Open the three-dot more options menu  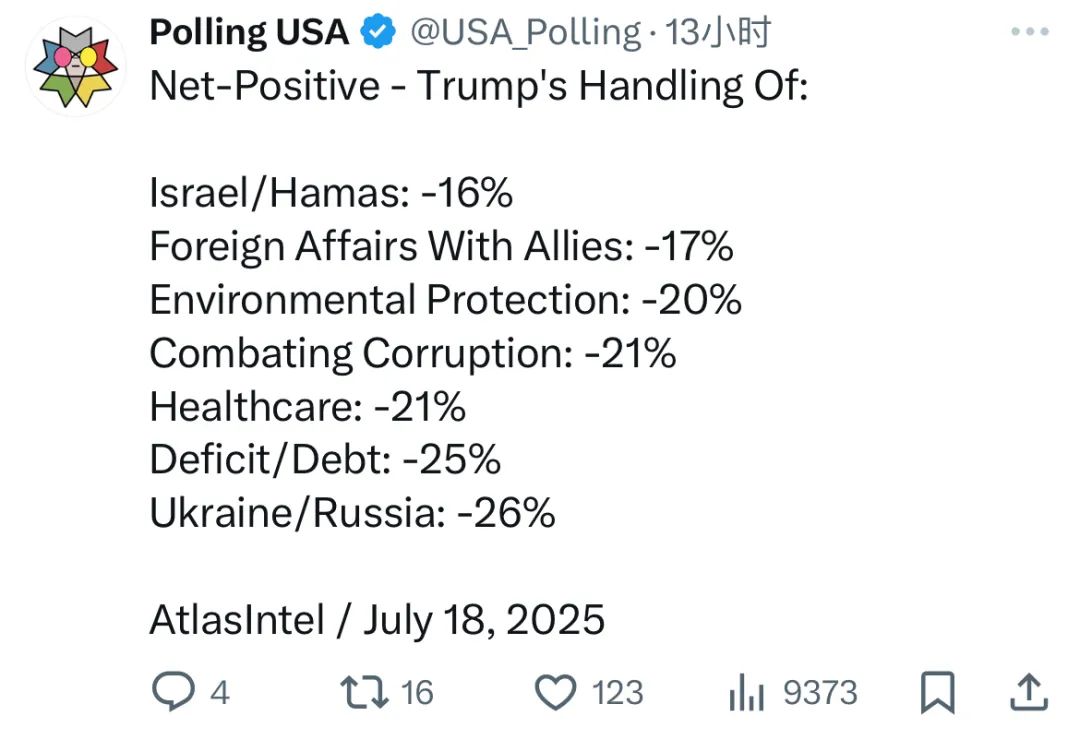(x=1030, y=32)
